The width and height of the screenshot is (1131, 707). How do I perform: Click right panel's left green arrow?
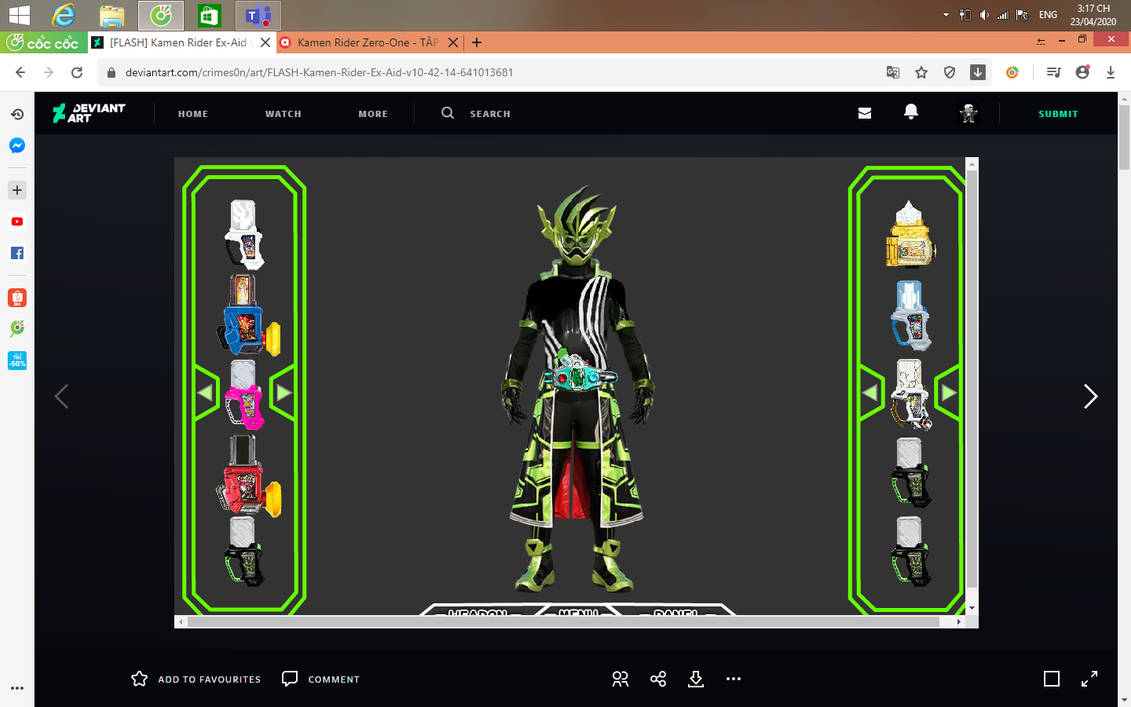(x=871, y=392)
